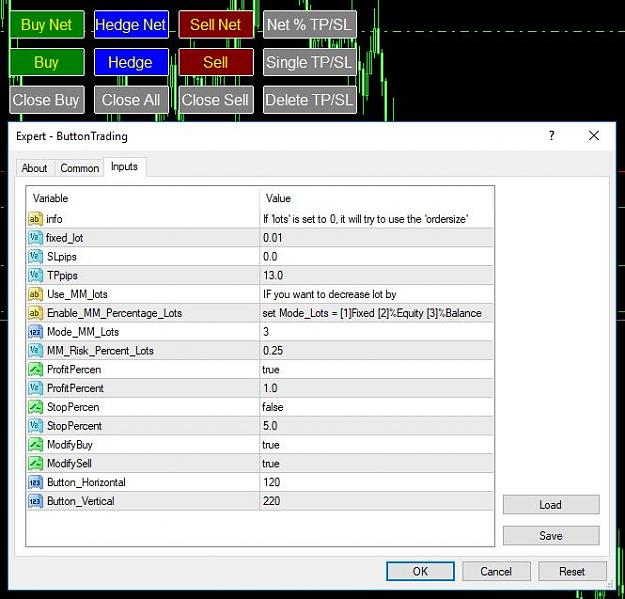Click the Load button

[551, 505]
